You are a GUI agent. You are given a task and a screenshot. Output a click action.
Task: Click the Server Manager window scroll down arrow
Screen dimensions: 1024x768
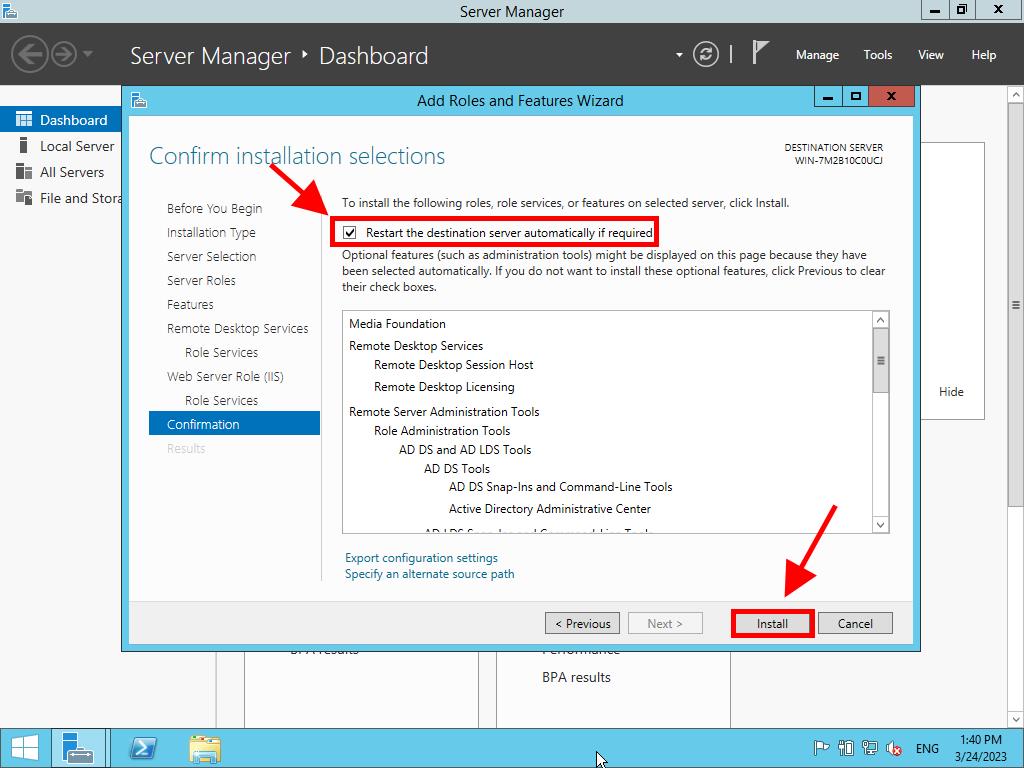1016,719
